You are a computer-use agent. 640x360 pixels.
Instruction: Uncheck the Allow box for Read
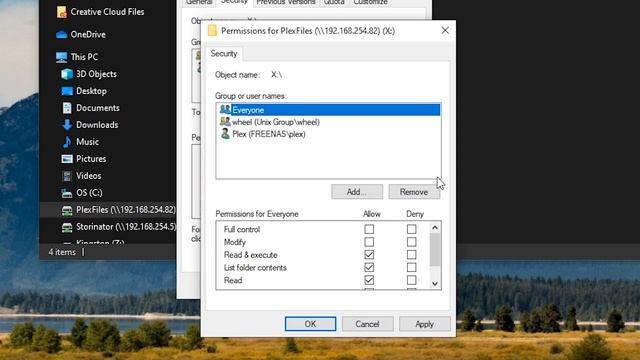pos(369,280)
